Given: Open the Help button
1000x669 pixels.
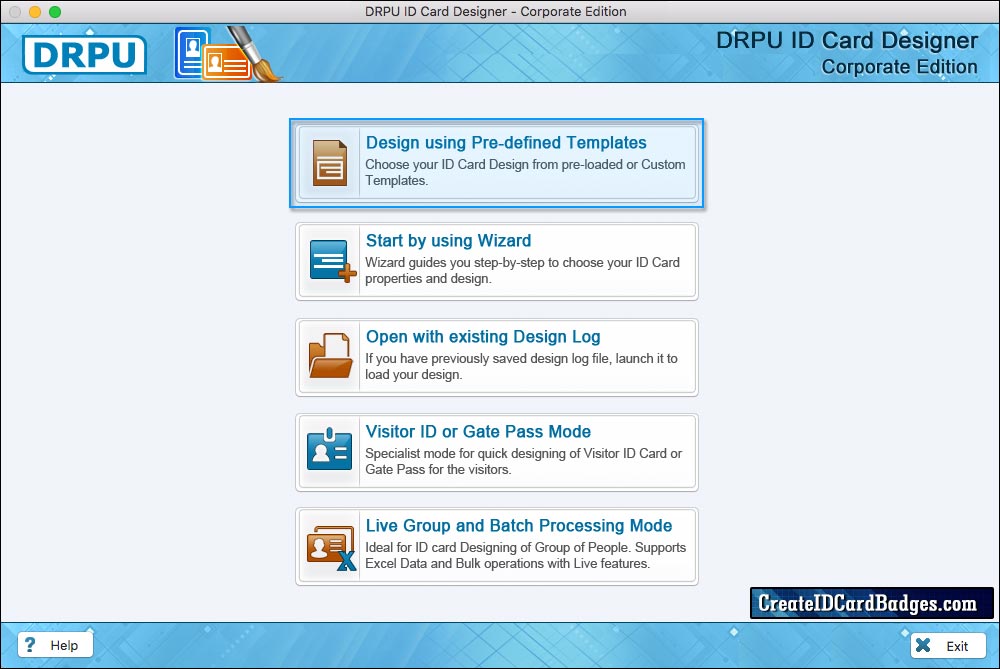Looking at the screenshot, I should (55, 645).
